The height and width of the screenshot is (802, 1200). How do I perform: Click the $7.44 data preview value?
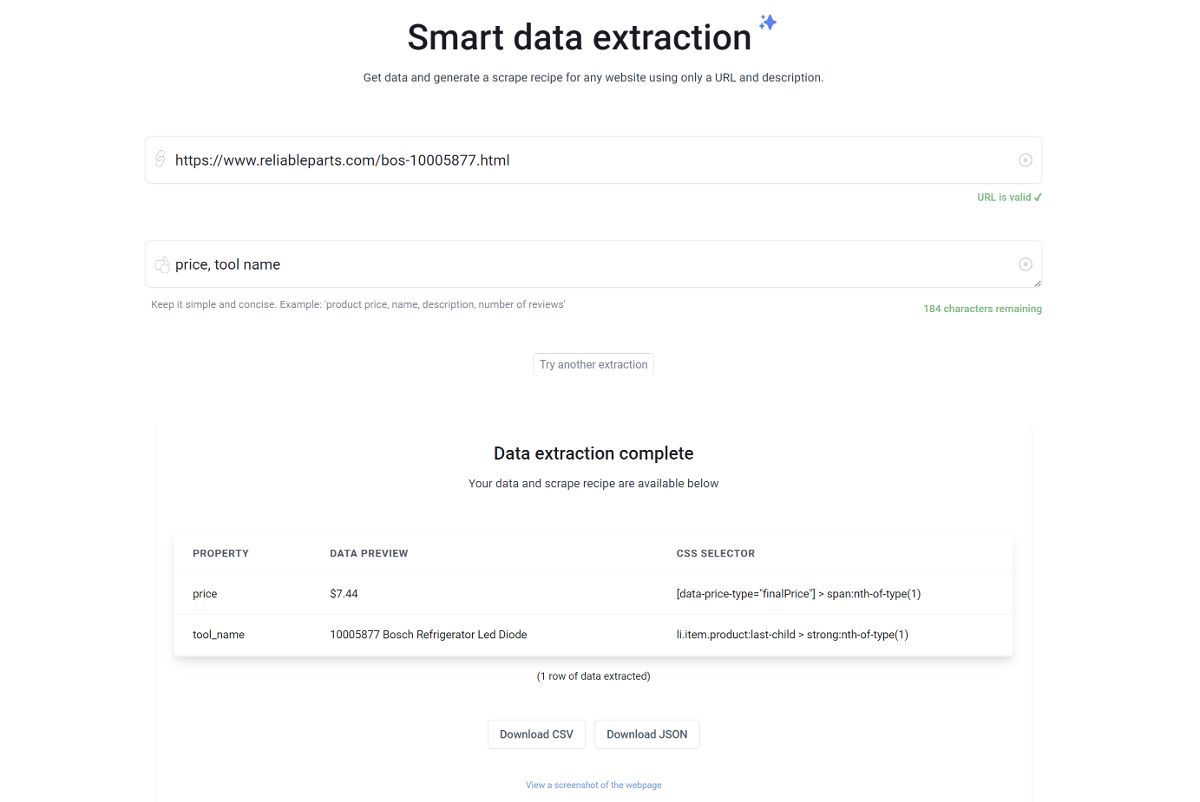(x=344, y=594)
